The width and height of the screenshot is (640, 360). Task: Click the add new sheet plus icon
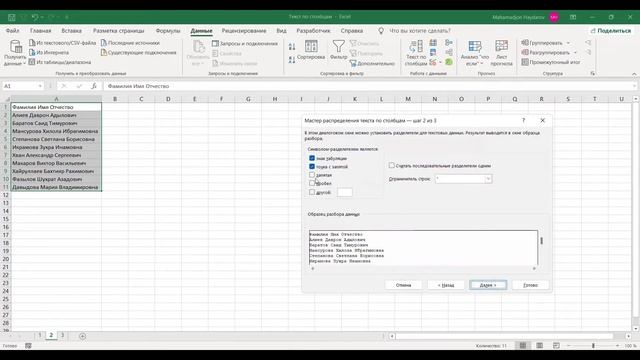82,336
